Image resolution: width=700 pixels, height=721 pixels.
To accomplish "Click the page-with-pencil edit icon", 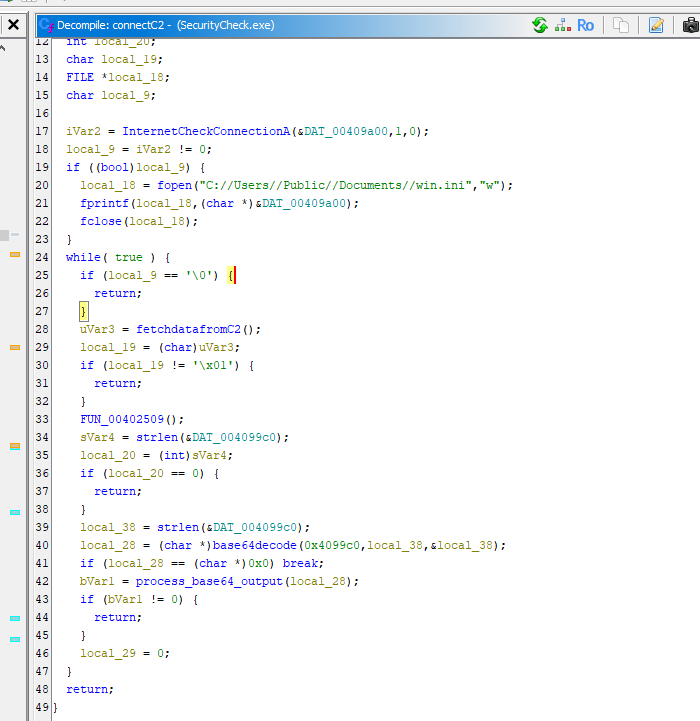I will [x=656, y=25].
